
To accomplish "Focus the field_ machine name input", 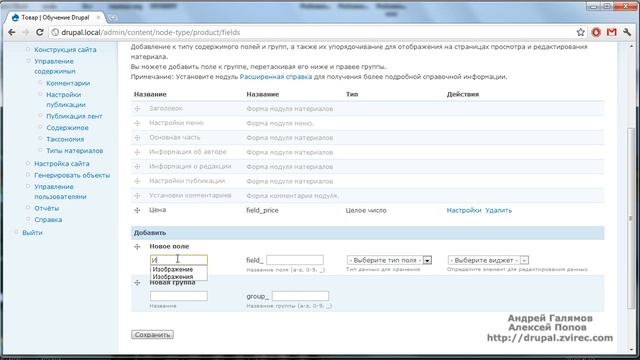I will point(295,260).
